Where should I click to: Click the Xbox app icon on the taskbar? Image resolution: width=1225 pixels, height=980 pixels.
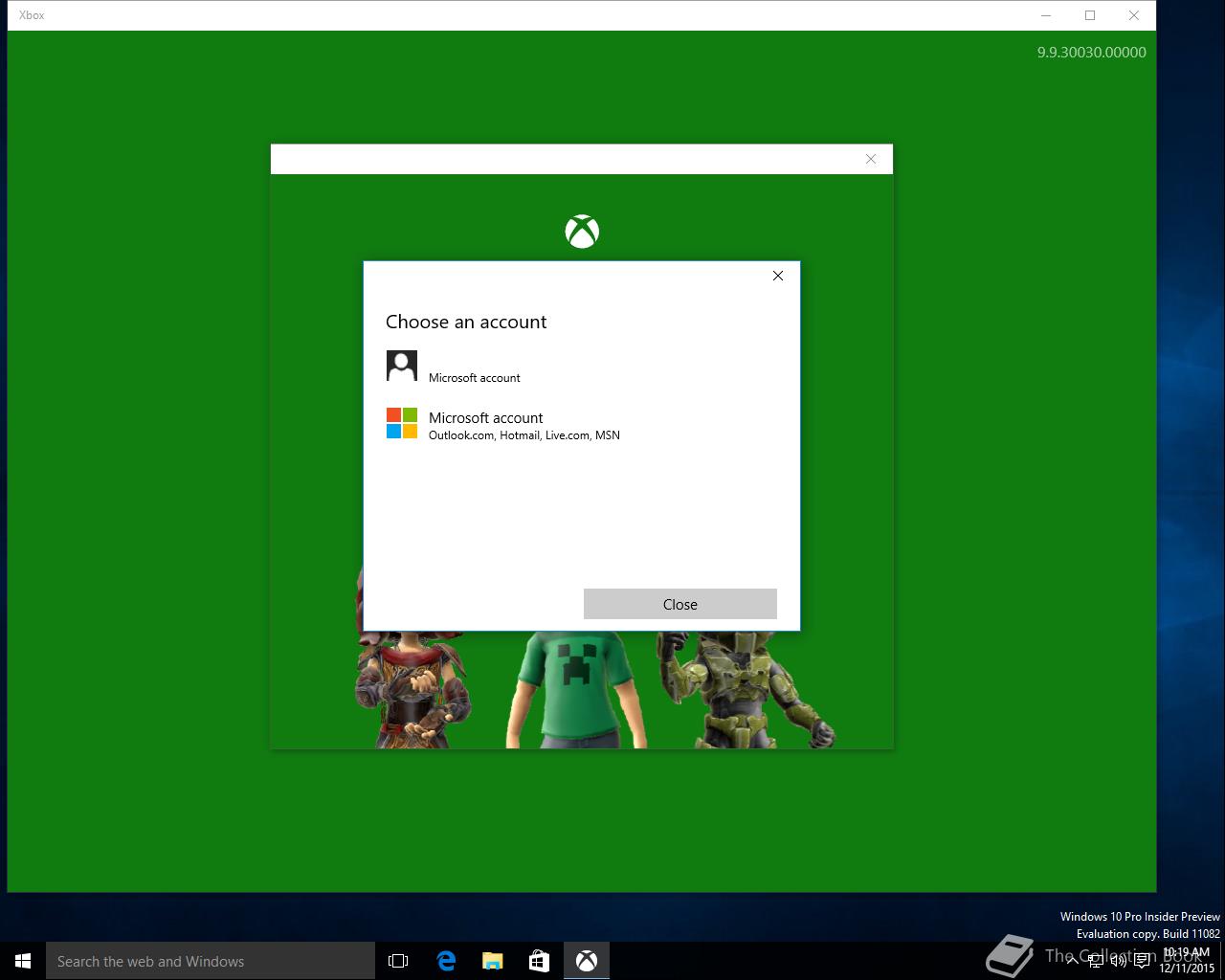587,961
